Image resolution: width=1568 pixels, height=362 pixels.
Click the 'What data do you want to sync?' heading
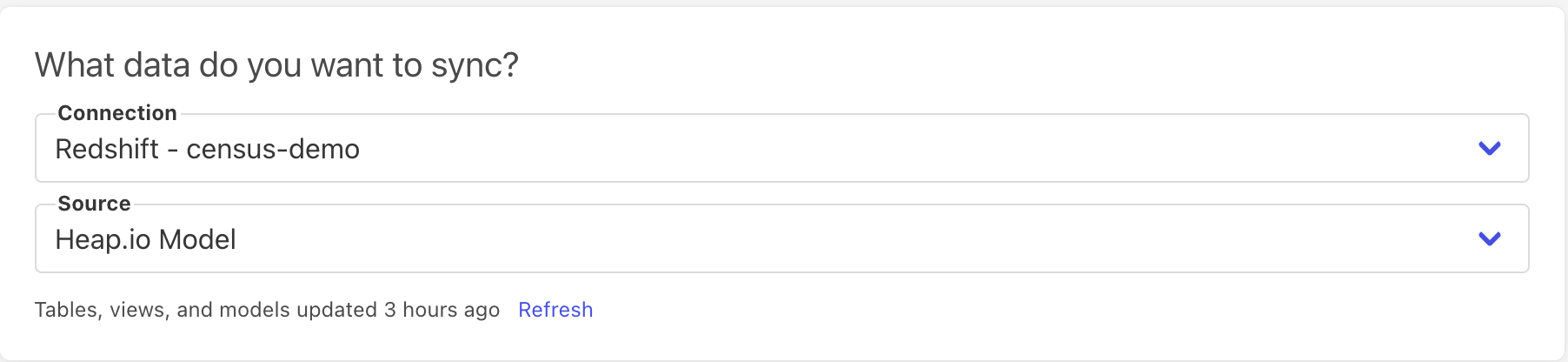[x=276, y=65]
